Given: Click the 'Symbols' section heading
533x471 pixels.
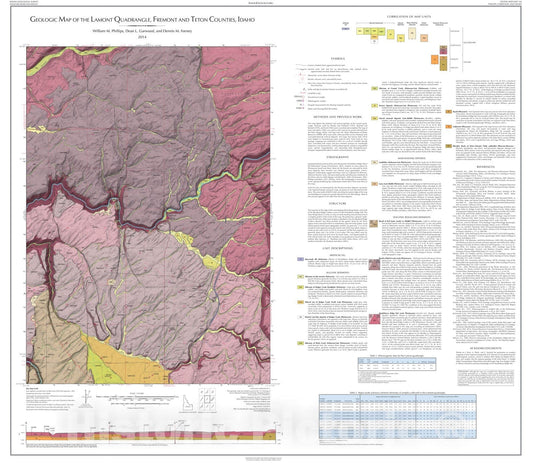Looking at the screenshot, I should [x=338, y=59].
